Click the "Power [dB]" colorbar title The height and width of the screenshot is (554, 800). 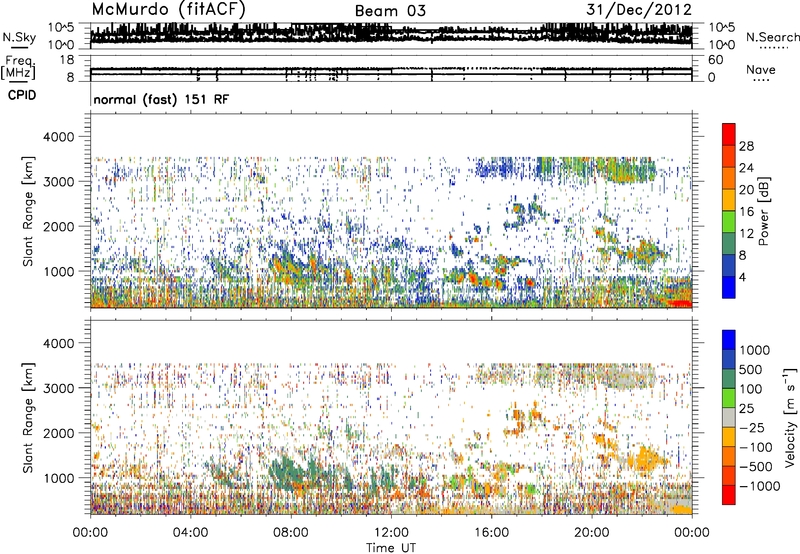[763, 211]
